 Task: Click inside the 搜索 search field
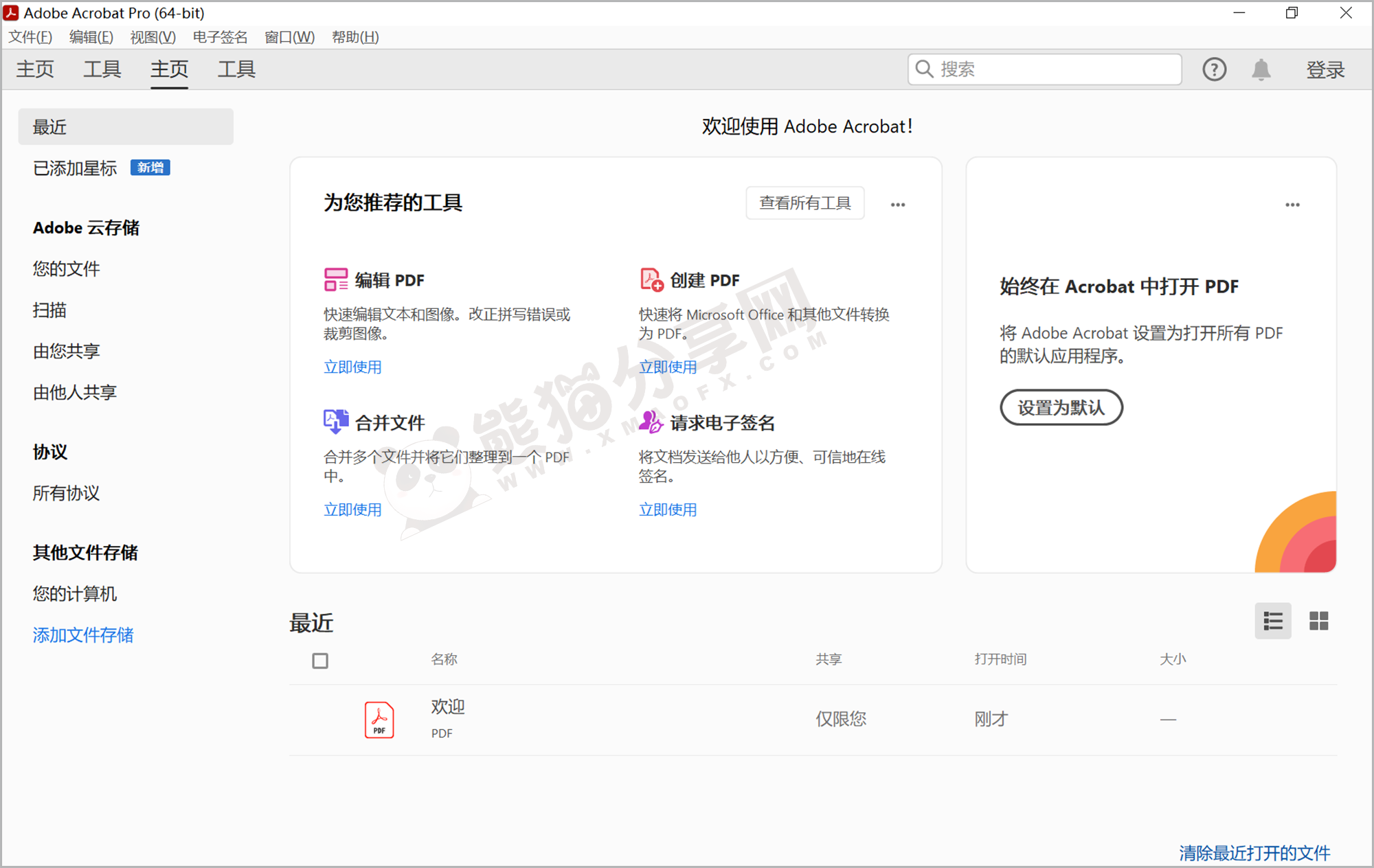pos(1044,69)
